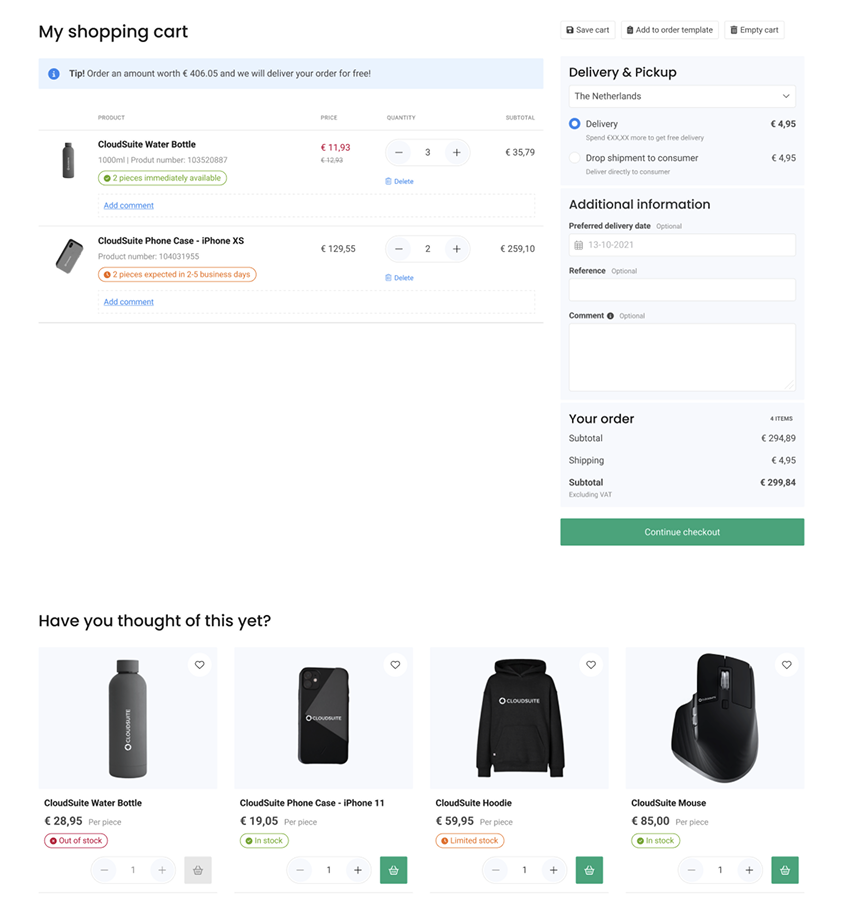The height and width of the screenshot is (918, 847).
Task: Click Add comment under Phone Case iPhone XS
Action: (129, 302)
